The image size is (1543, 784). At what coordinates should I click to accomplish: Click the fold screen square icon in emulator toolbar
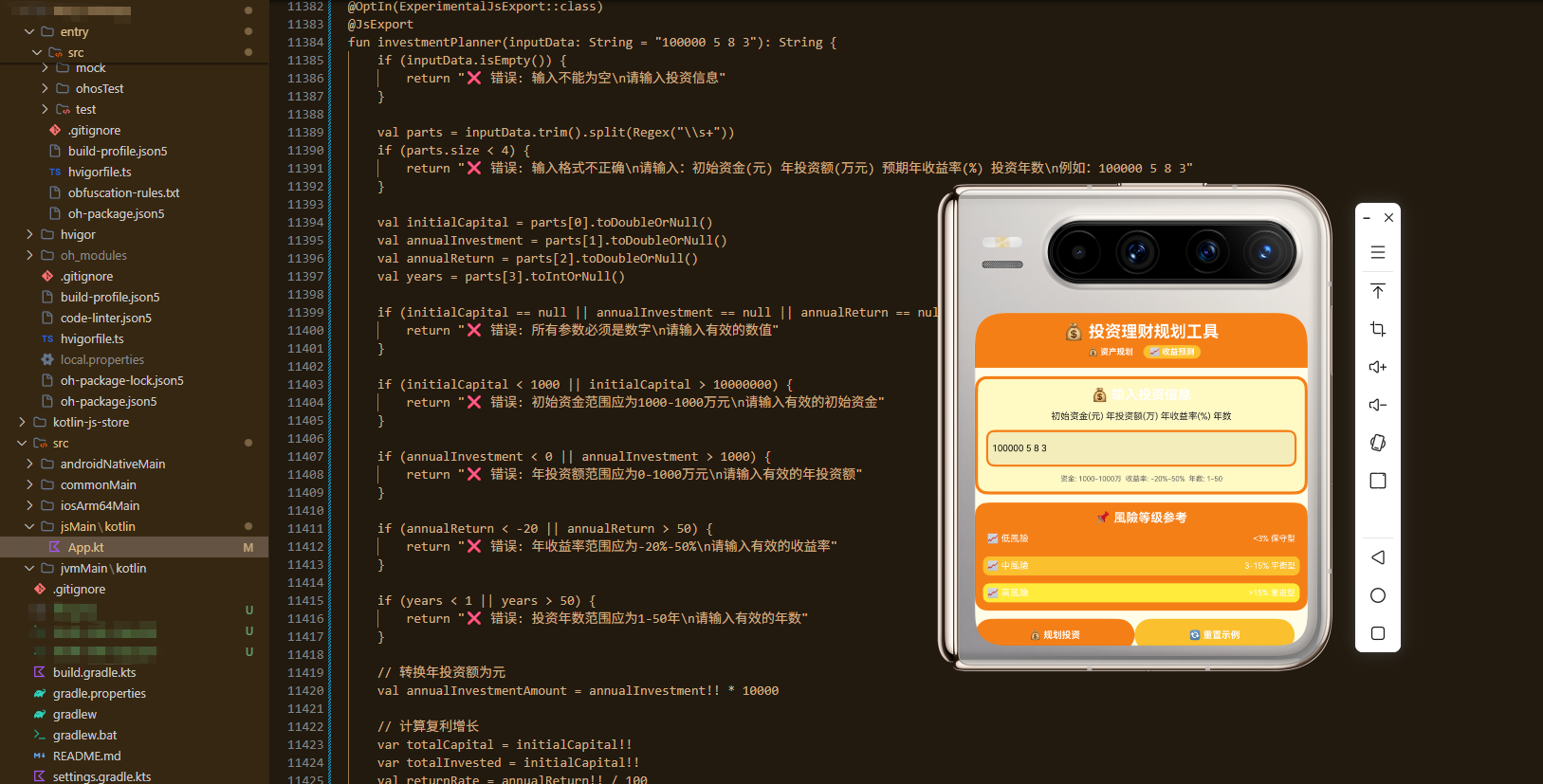[x=1378, y=481]
